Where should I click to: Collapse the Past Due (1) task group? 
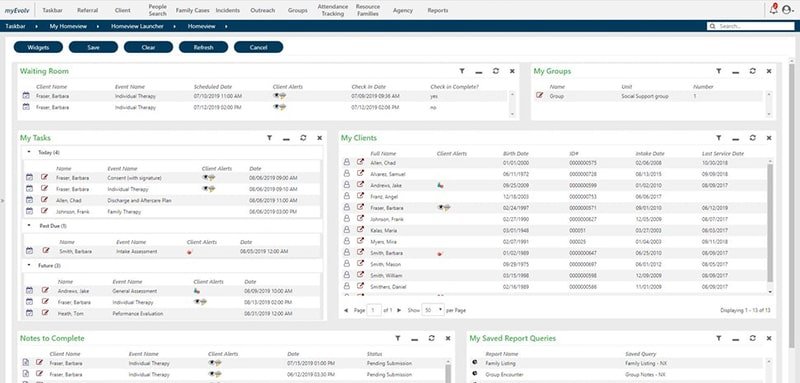click(29, 225)
